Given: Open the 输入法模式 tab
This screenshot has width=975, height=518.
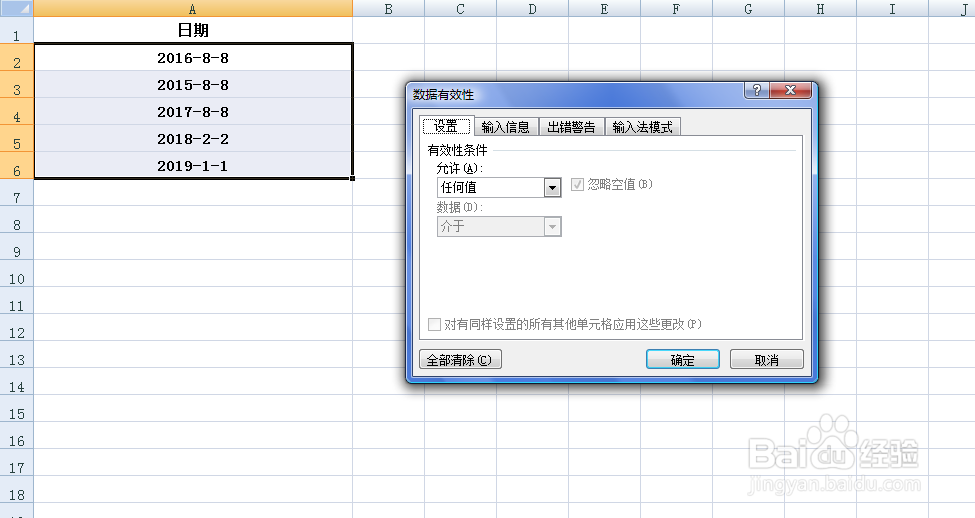Looking at the screenshot, I should tap(643, 127).
